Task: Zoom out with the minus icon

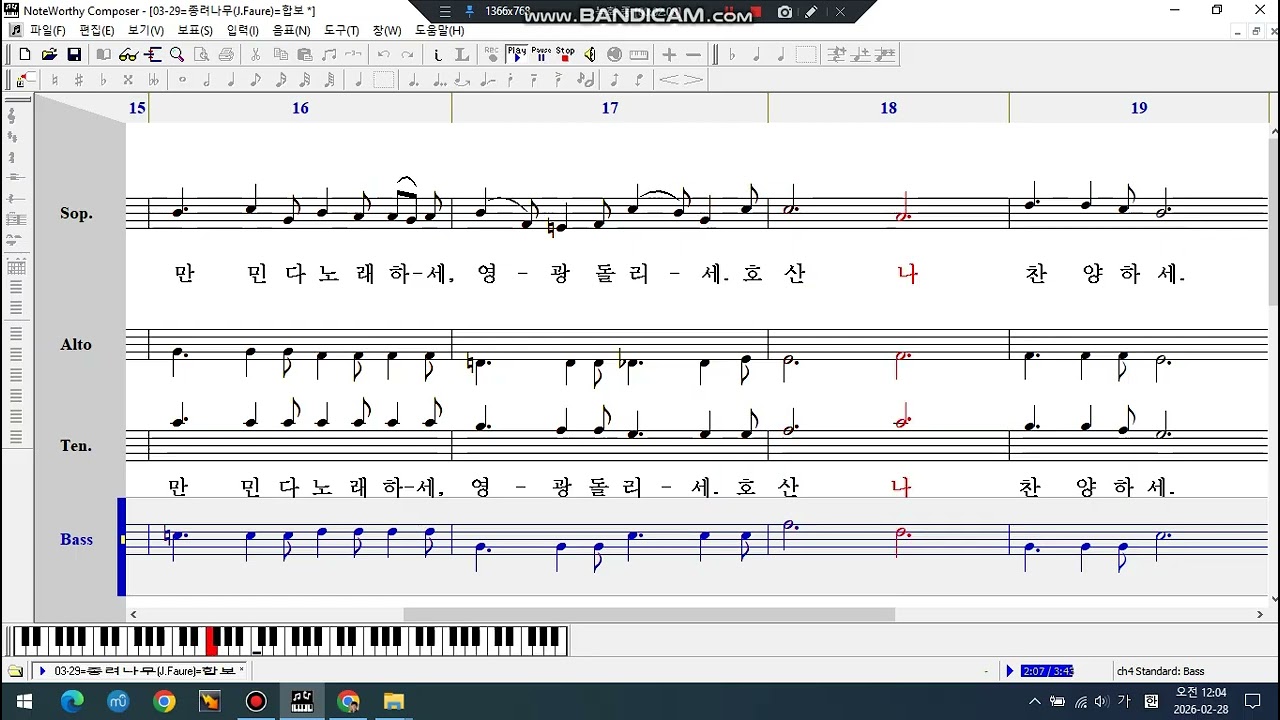Action: point(693,54)
